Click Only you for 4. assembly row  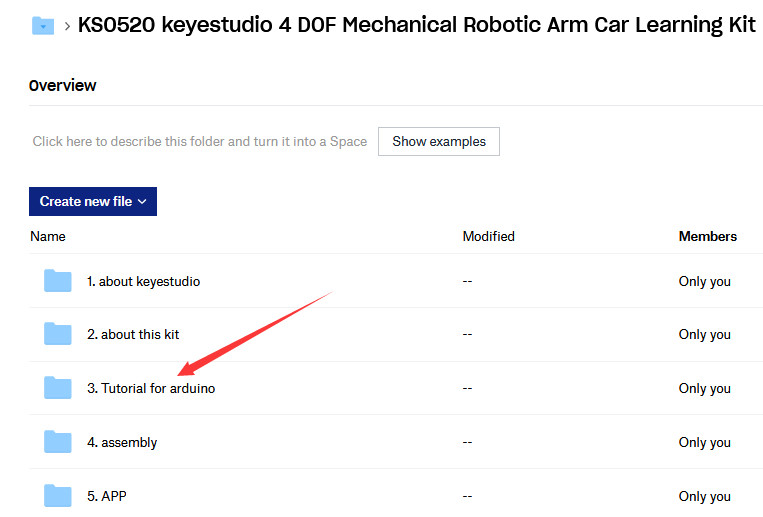(705, 443)
